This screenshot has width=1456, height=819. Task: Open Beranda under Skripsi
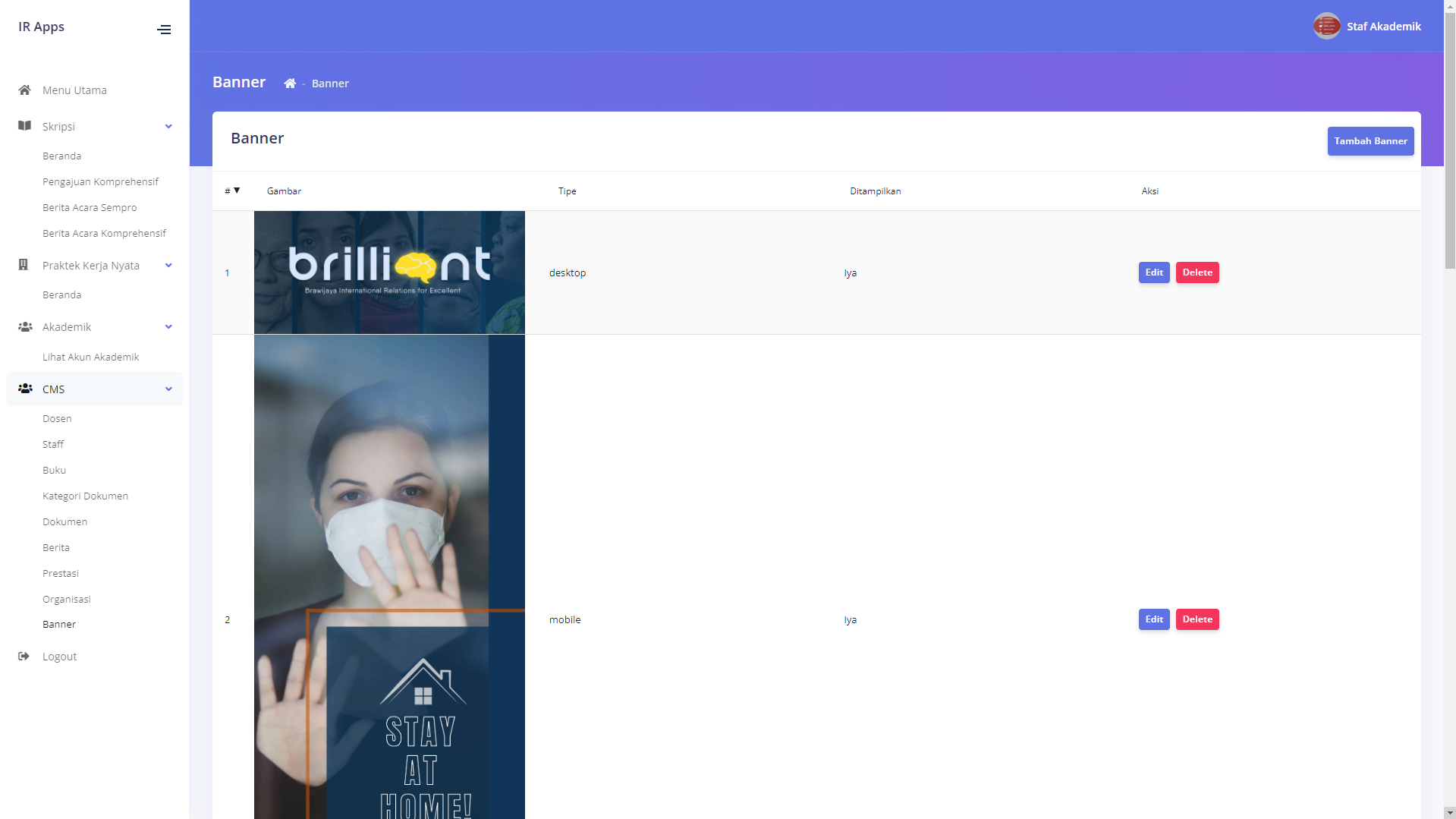61,156
